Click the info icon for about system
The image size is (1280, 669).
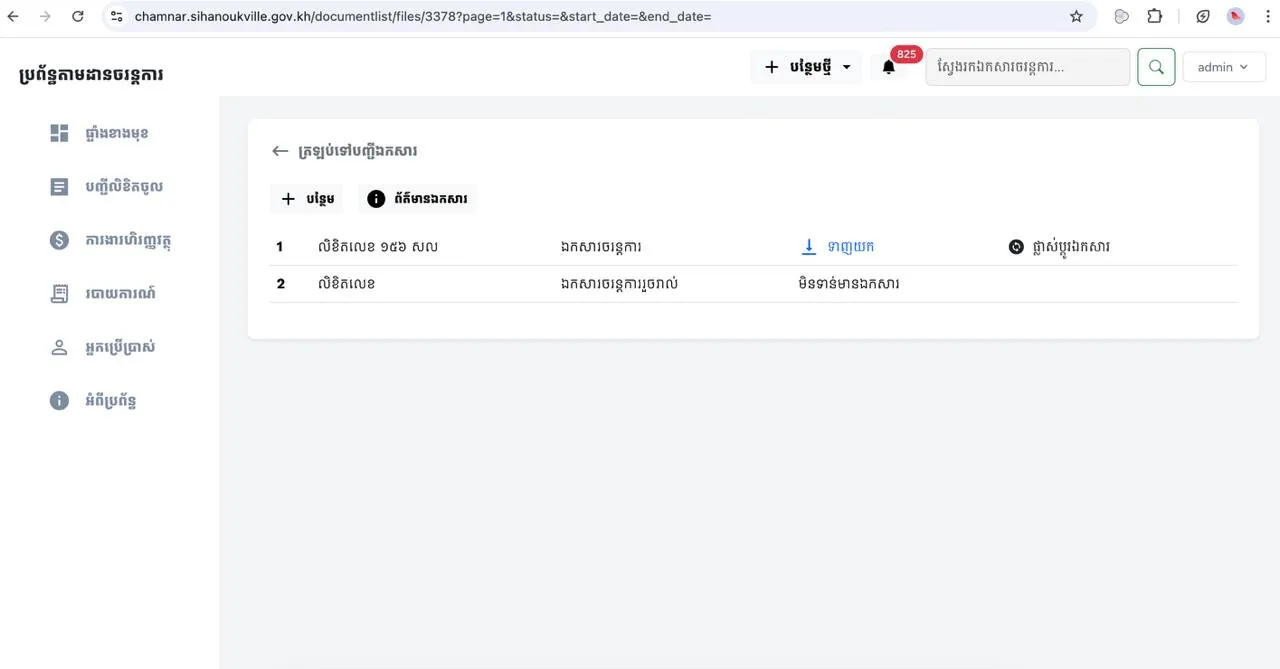coord(59,400)
